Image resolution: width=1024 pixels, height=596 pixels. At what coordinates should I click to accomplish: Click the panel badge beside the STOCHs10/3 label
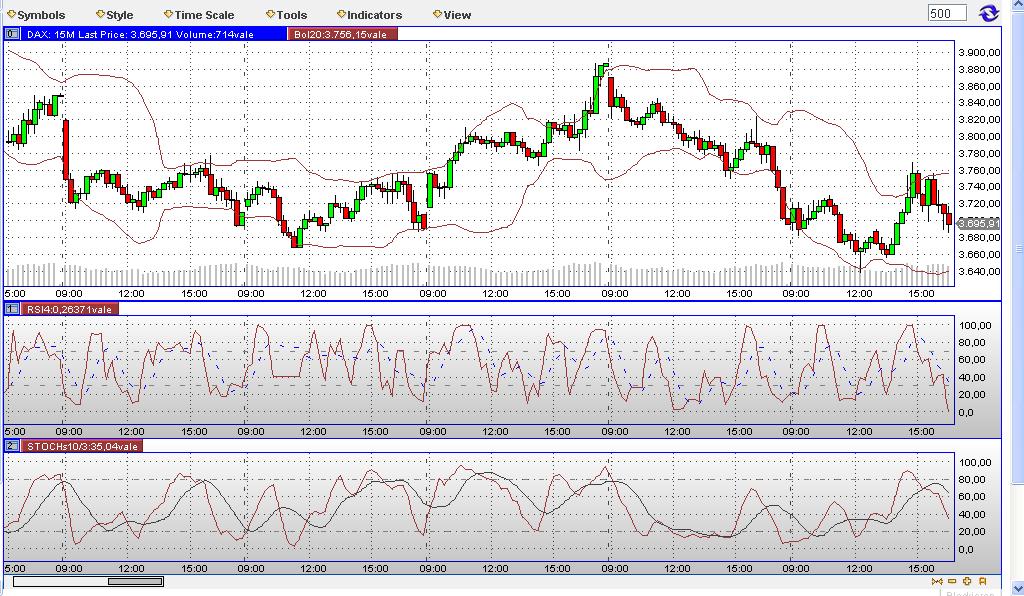(x=11, y=446)
